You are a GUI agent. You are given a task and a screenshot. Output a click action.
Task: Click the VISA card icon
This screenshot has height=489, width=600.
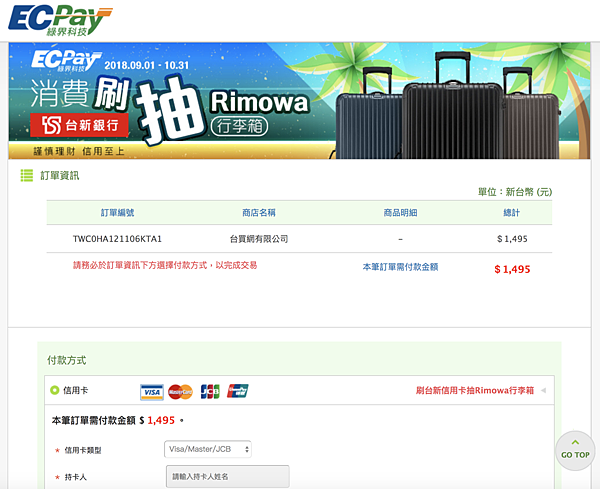click(x=152, y=392)
